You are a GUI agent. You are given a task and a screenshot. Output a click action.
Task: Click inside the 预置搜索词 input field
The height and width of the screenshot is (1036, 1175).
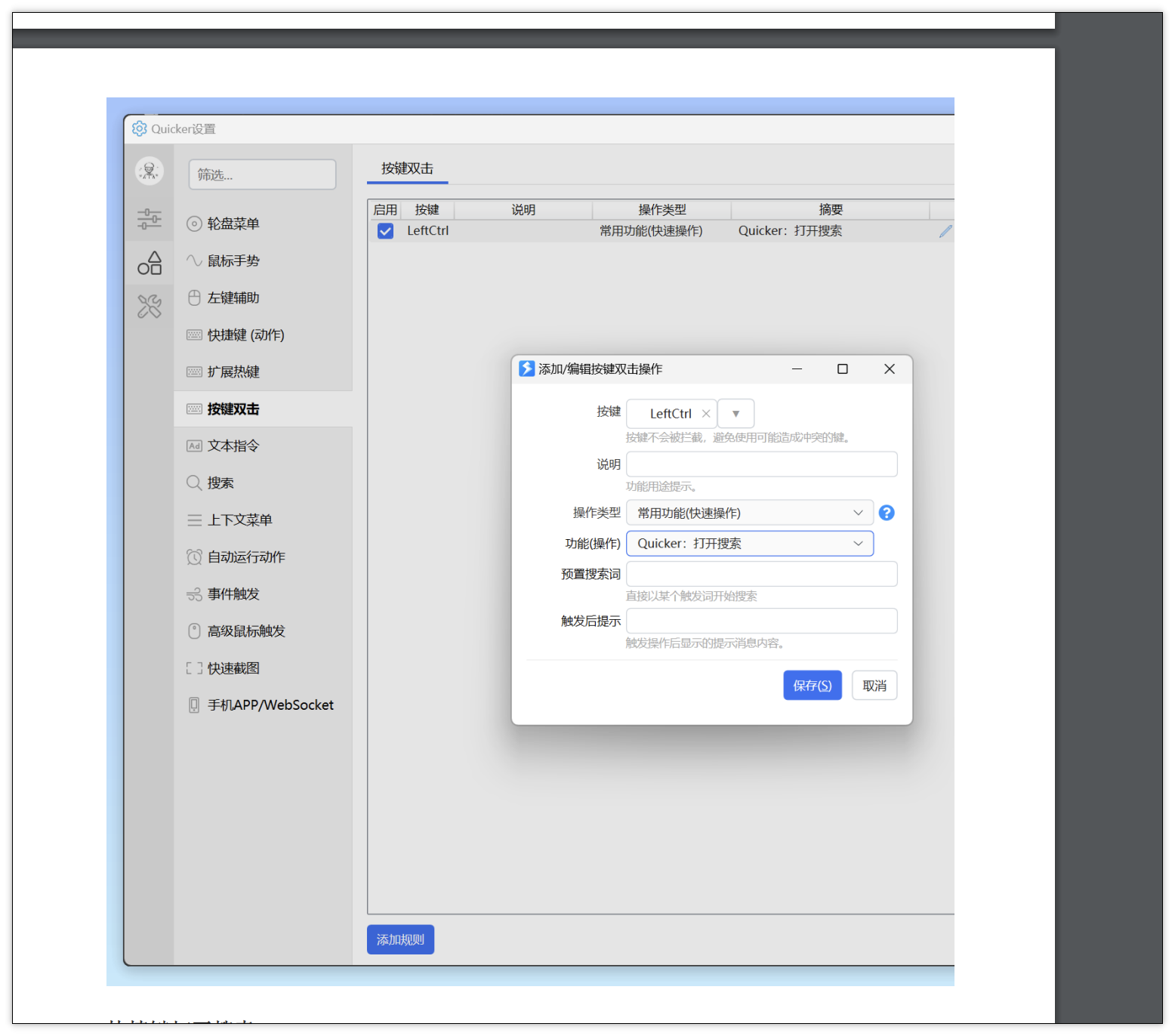[x=760, y=574]
